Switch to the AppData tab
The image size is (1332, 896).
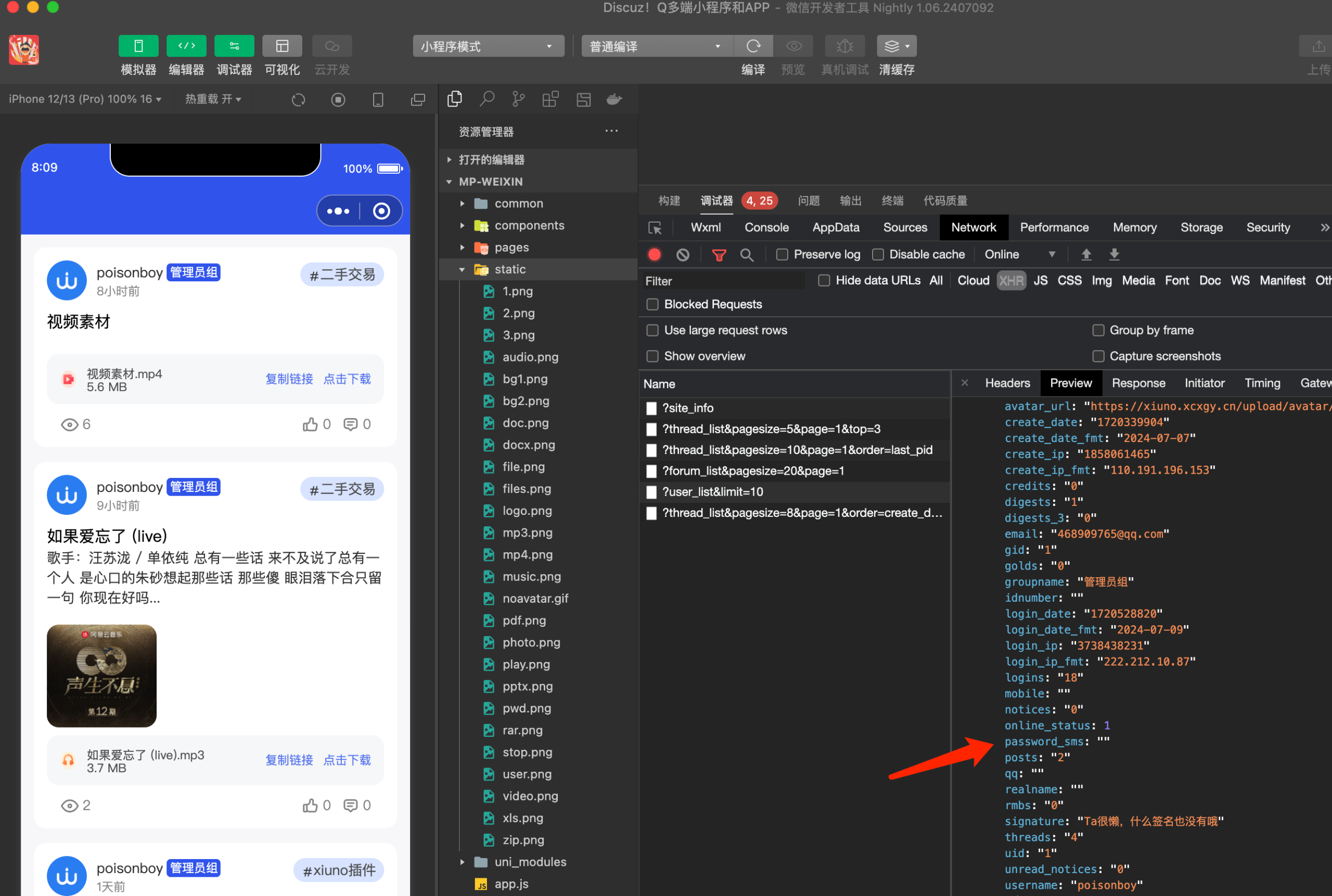pos(836,228)
